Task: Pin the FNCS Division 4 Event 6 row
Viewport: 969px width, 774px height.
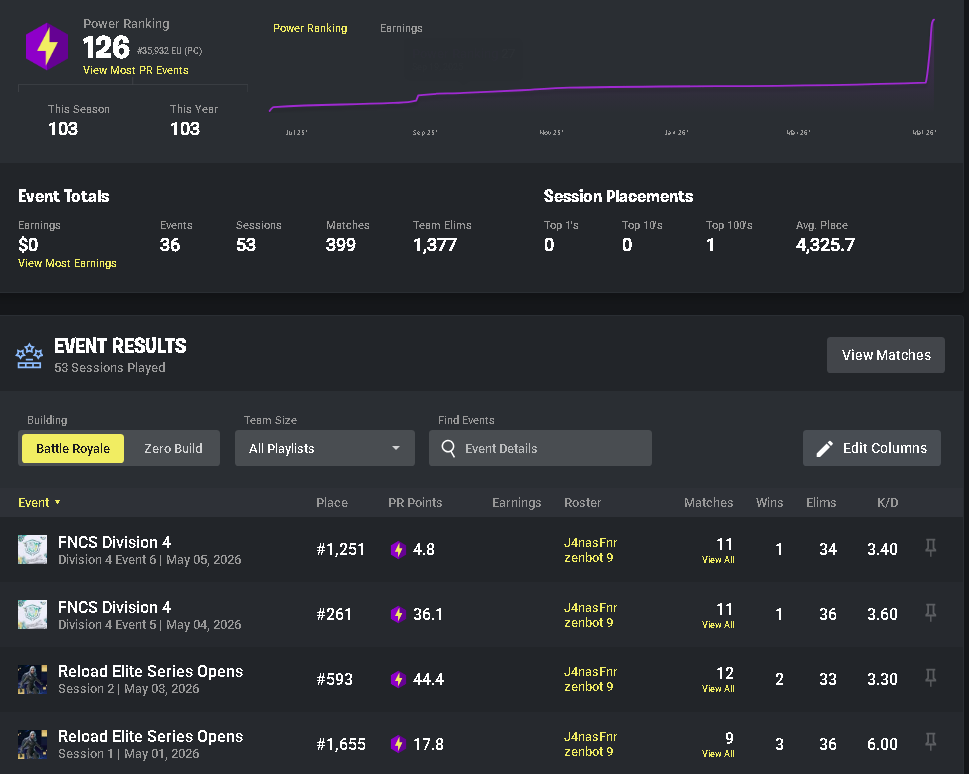Action: pos(930,548)
